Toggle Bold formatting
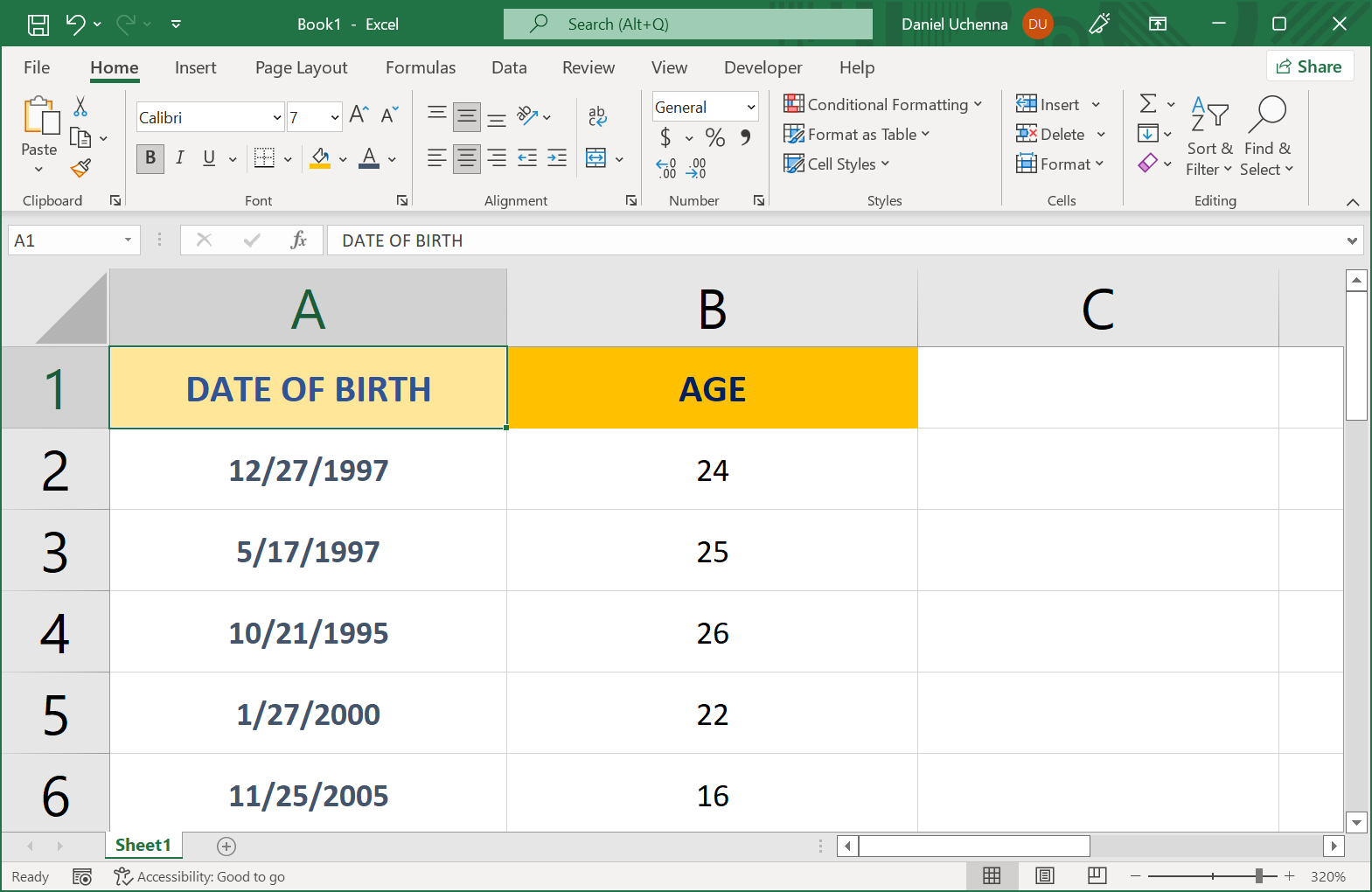1372x892 pixels. (x=150, y=158)
